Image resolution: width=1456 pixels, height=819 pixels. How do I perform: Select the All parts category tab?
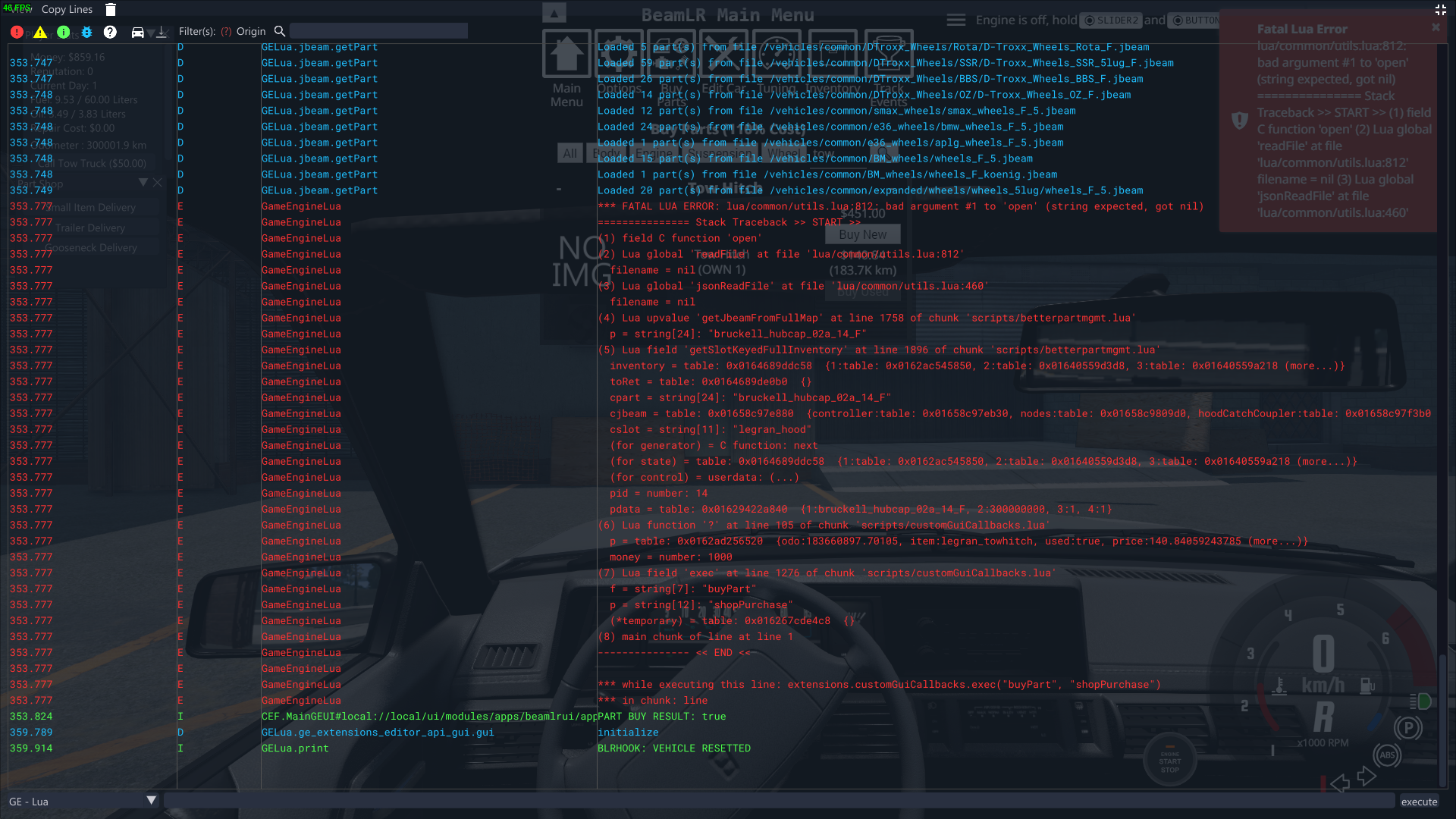click(x=570, y=153)
